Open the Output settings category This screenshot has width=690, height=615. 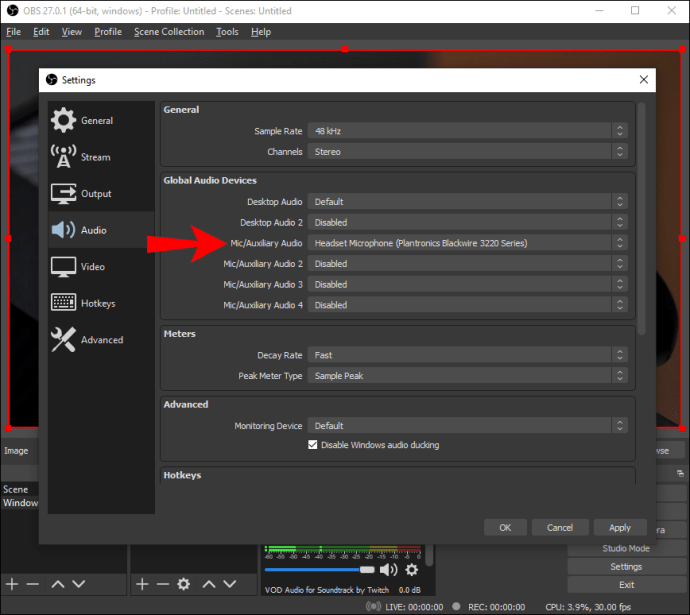click(101, 193)
